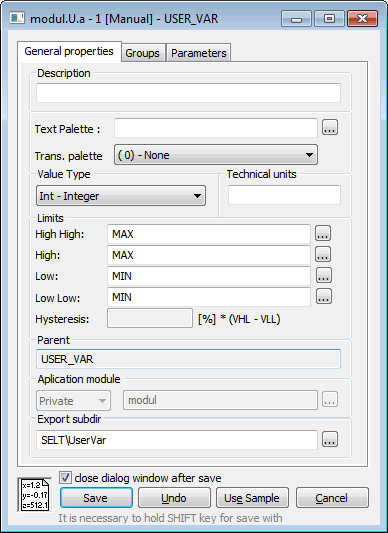Open the Value Type Int - Integer dropdown
Screen dimensions: 388x533
click(x=121, y=196)
